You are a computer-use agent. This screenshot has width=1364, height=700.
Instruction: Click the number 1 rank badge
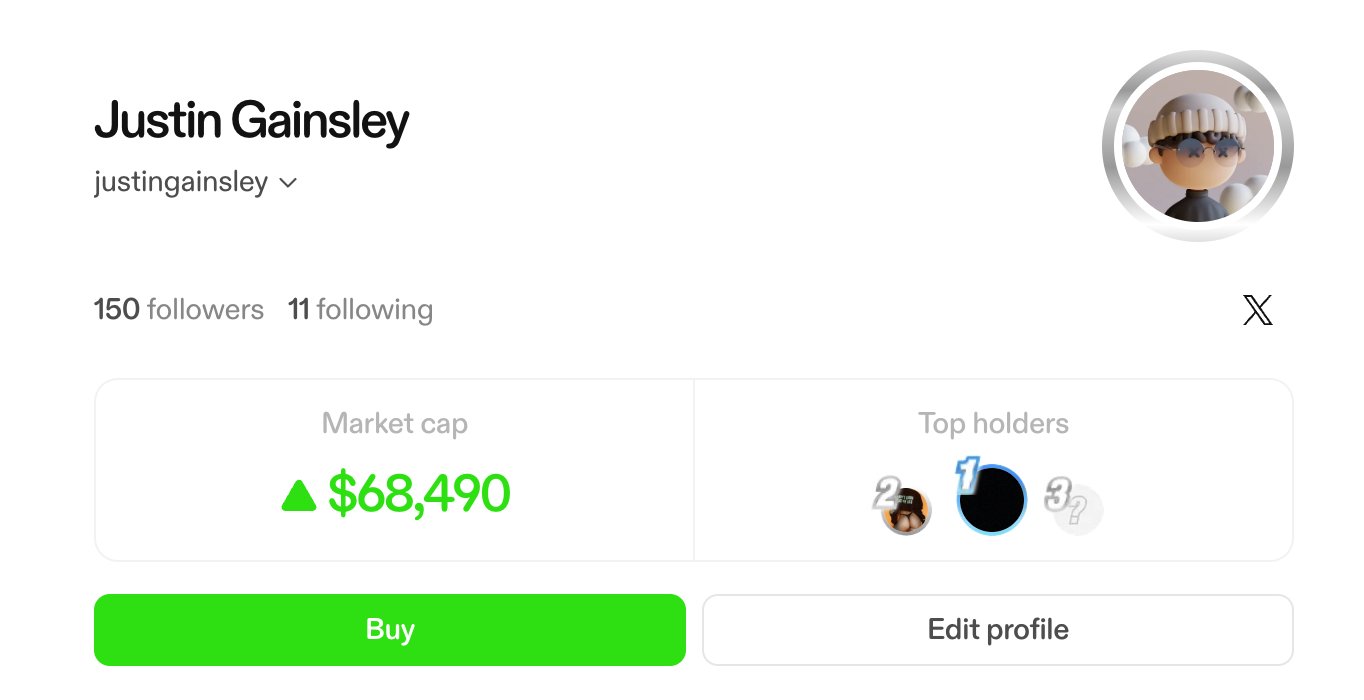[967, 474]
